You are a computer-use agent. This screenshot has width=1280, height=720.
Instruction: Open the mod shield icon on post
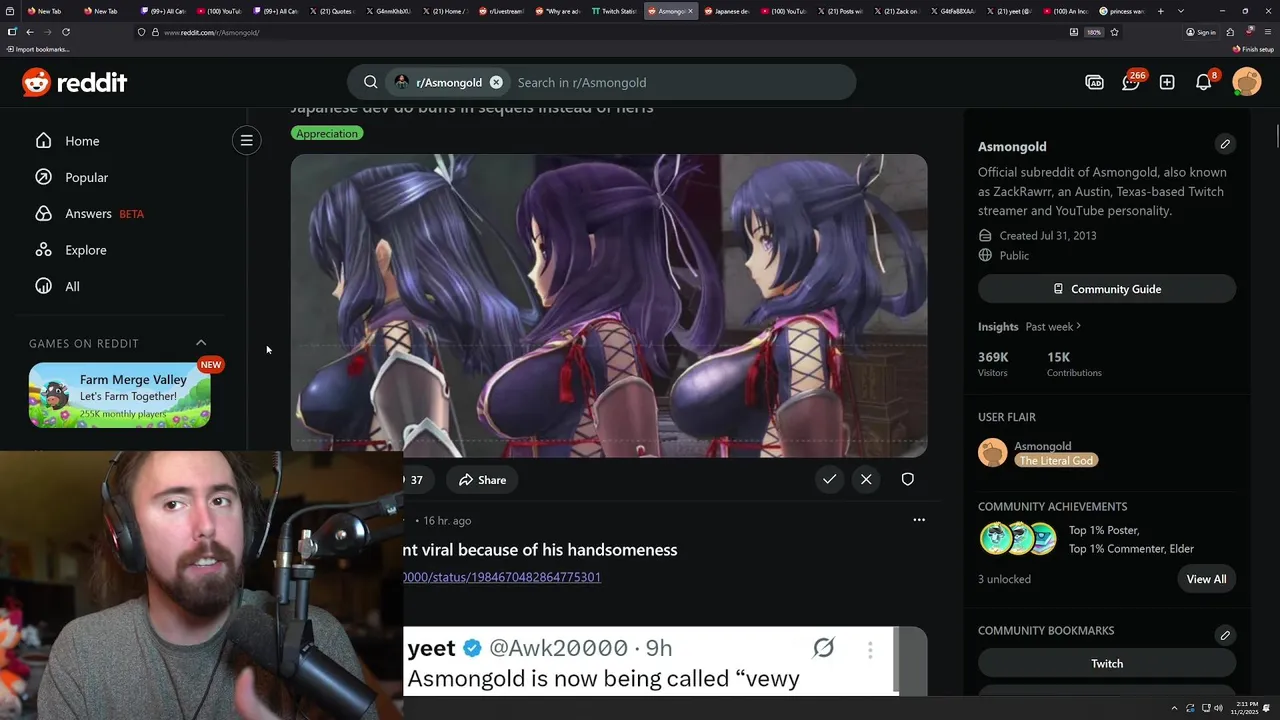(x=907, y=480)
